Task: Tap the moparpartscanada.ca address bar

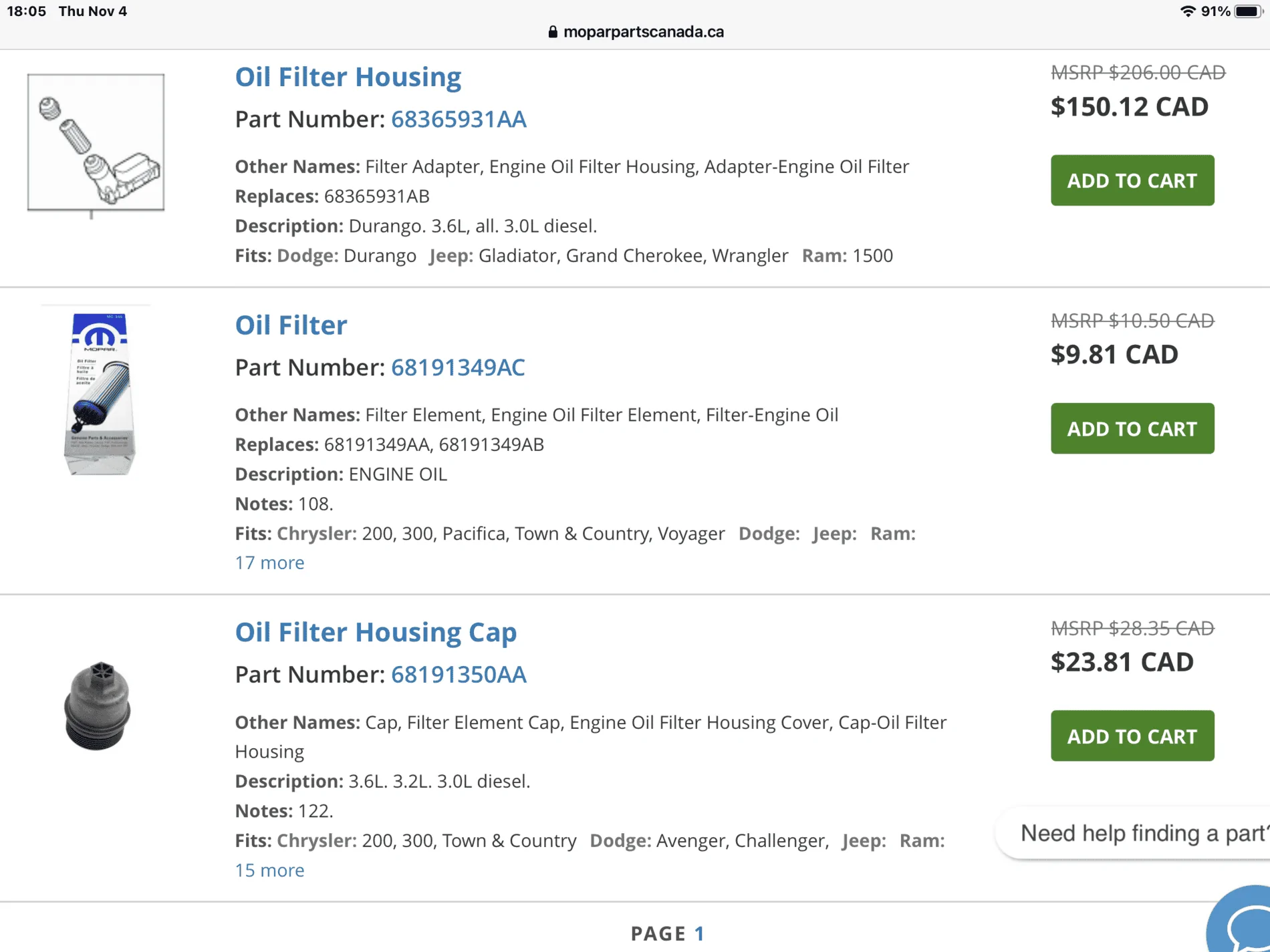Action: (635, 31)
